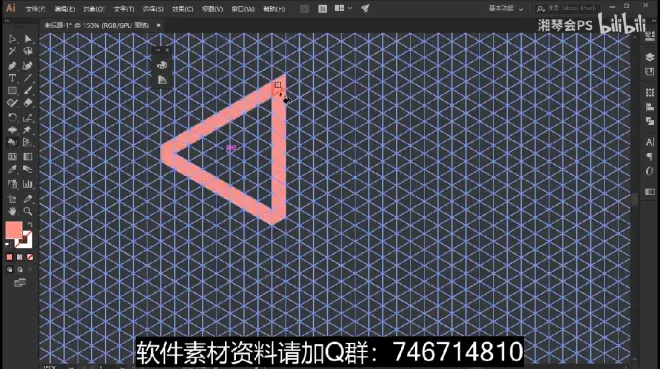Apply solid Color mode button
This screenshot has width=660, height=369.
10,257
